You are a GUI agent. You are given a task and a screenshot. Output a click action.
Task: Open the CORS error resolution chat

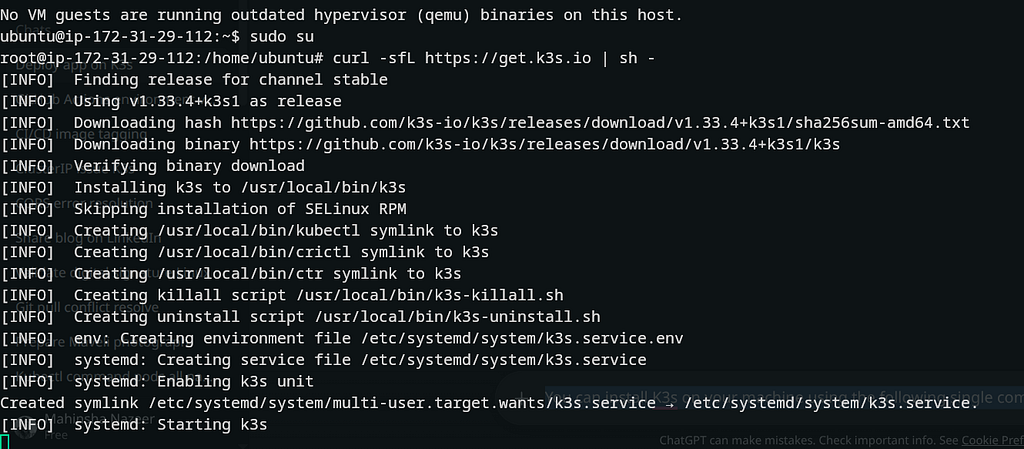84,203
